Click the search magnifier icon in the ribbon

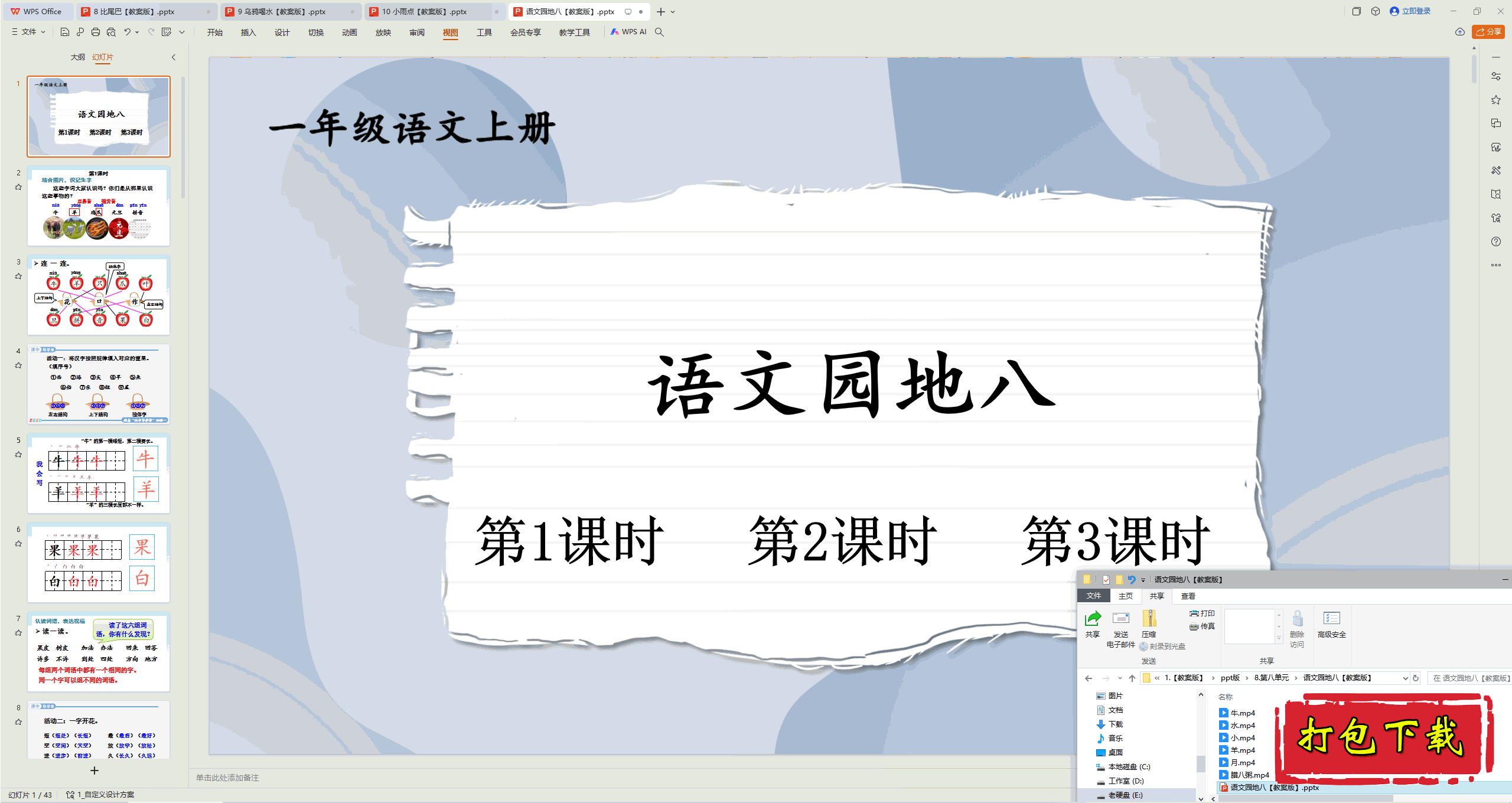[660, 32]
